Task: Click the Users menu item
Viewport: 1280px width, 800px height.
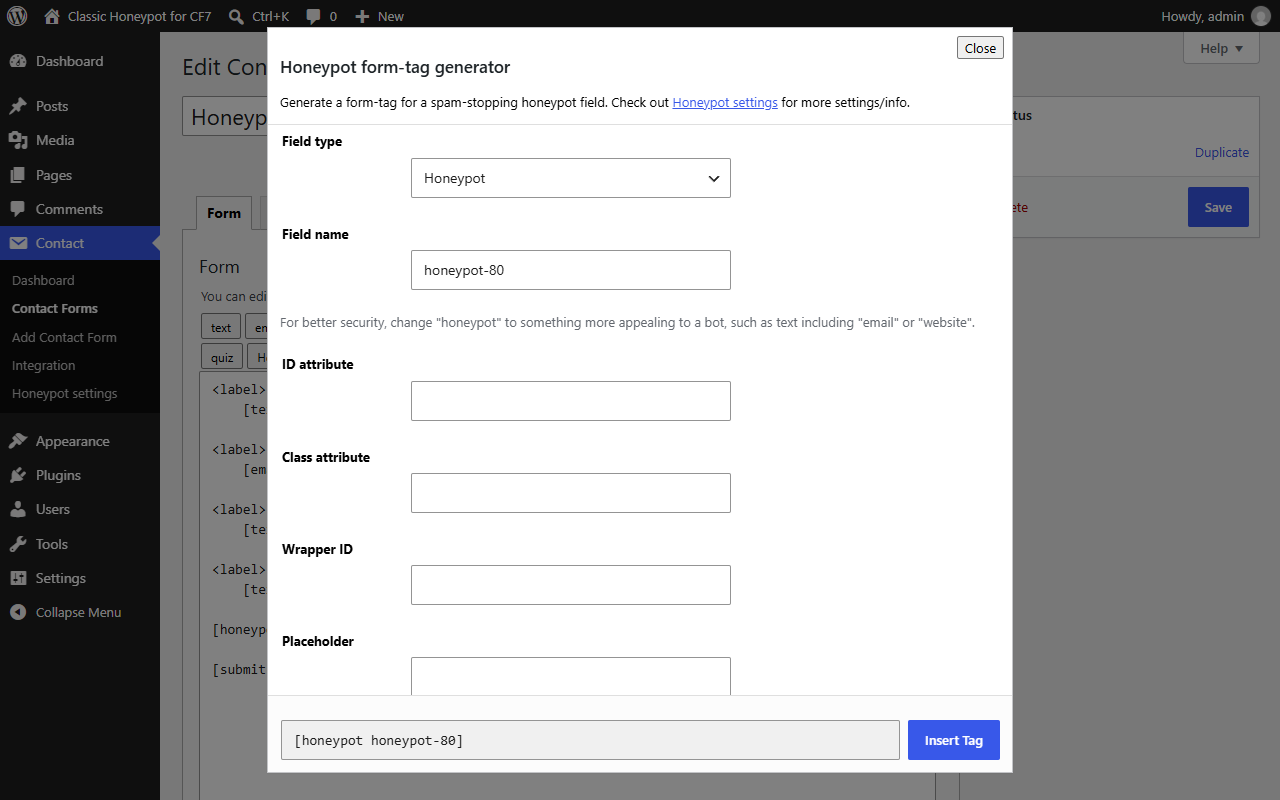Action: tap(80, 509)
